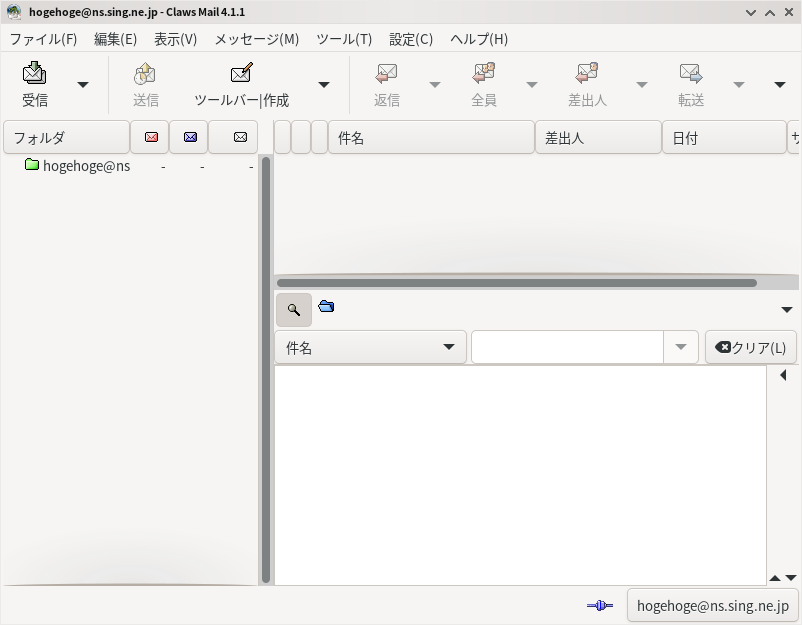Click the application icon in title bar
The image size is (802, 625).
pos(14,11)
